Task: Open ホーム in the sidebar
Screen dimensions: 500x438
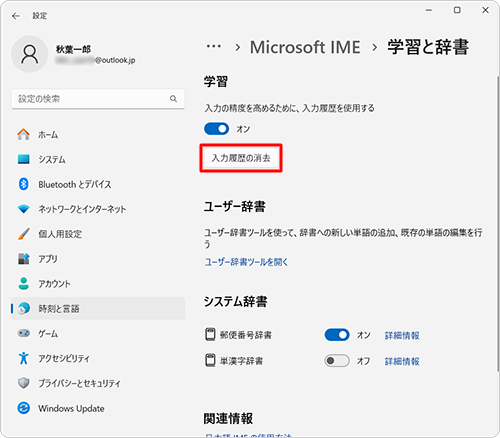Action: pos(98,134)
